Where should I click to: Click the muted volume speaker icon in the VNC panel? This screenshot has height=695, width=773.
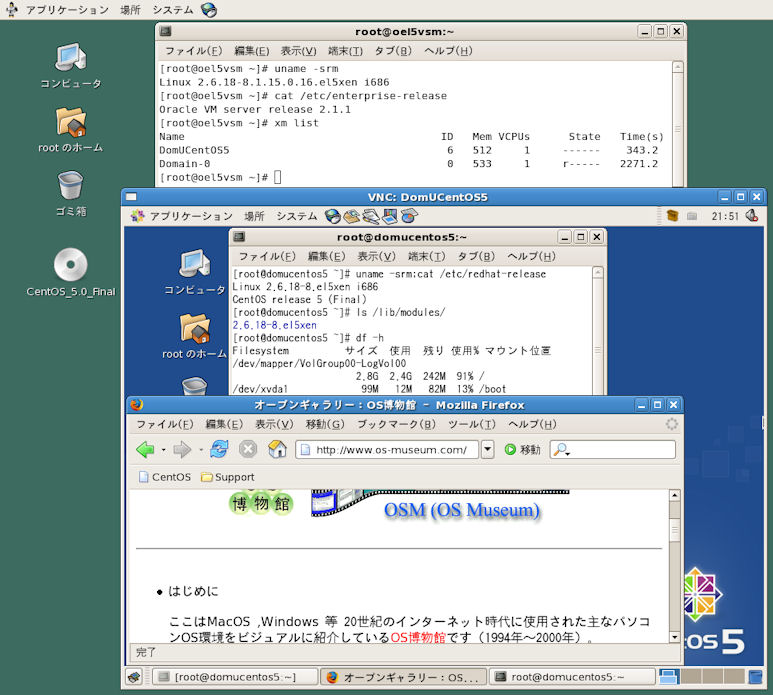(x=752, y=215)
